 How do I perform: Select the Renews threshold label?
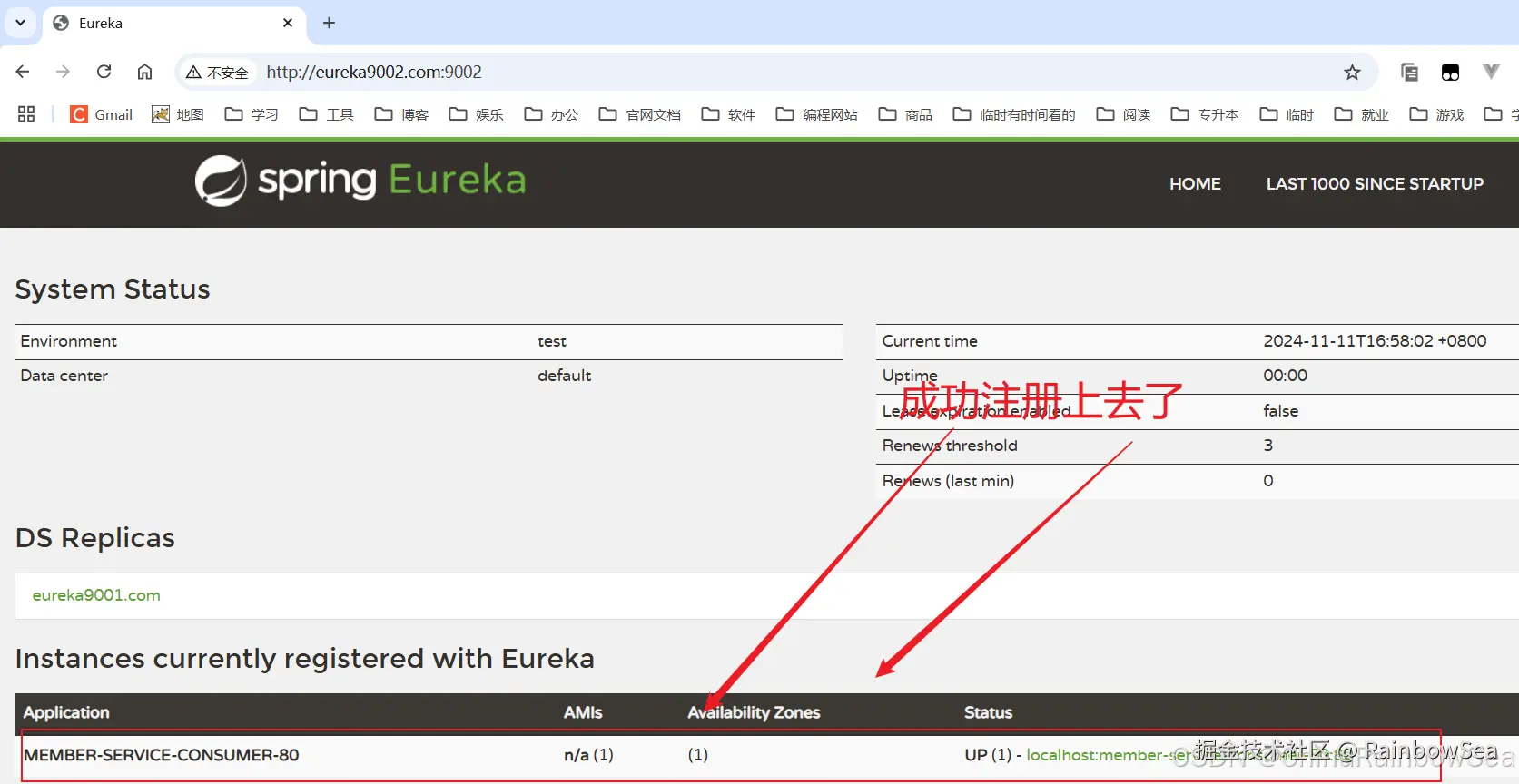[x=950, y=446]
